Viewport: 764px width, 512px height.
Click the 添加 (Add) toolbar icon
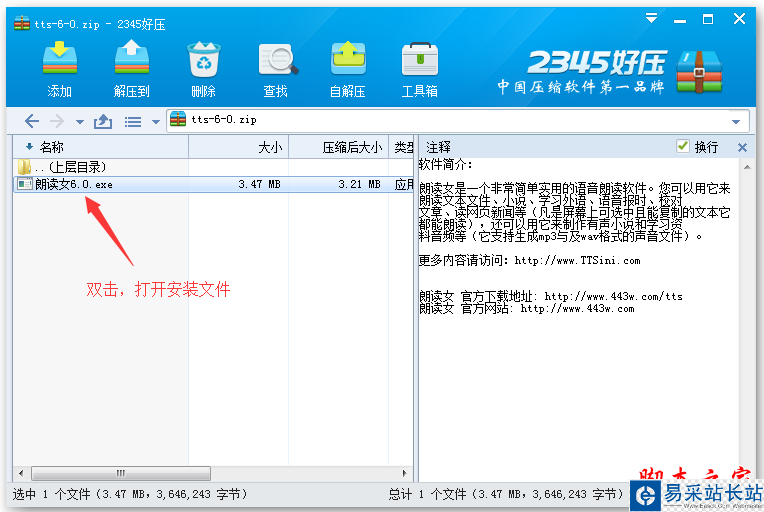59,59
